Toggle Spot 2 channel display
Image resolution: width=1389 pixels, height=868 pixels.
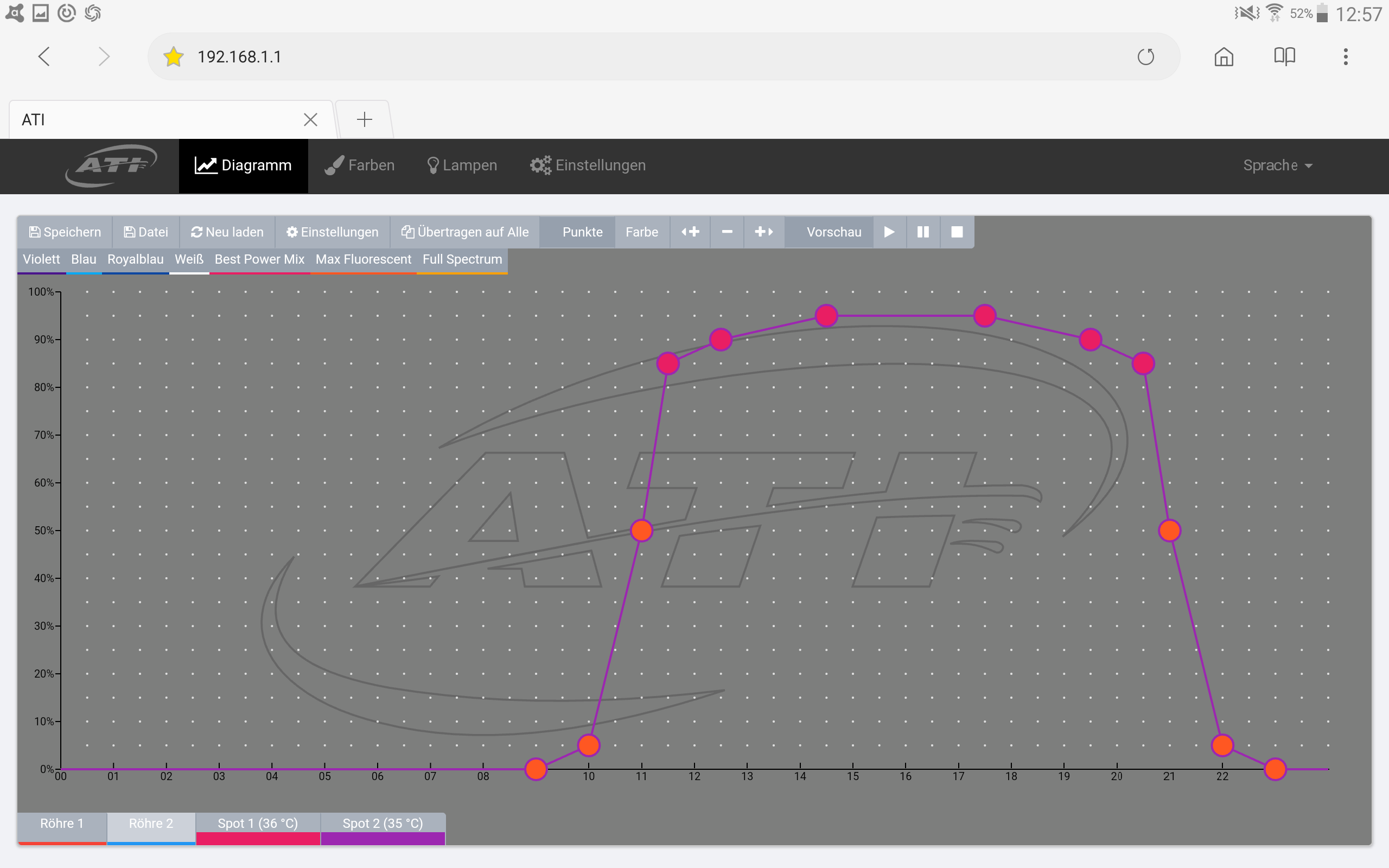[x=383, y=824]
